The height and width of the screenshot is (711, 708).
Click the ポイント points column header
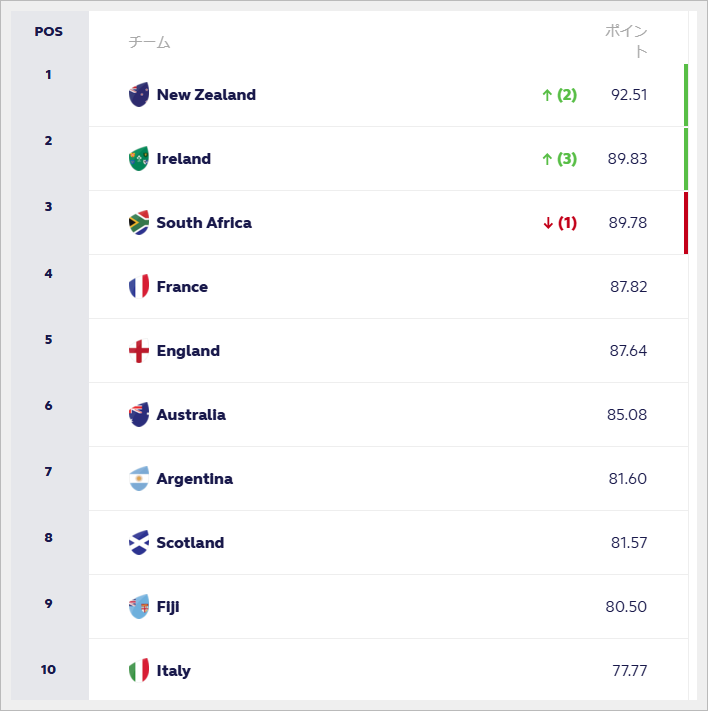tap(627, 41)
